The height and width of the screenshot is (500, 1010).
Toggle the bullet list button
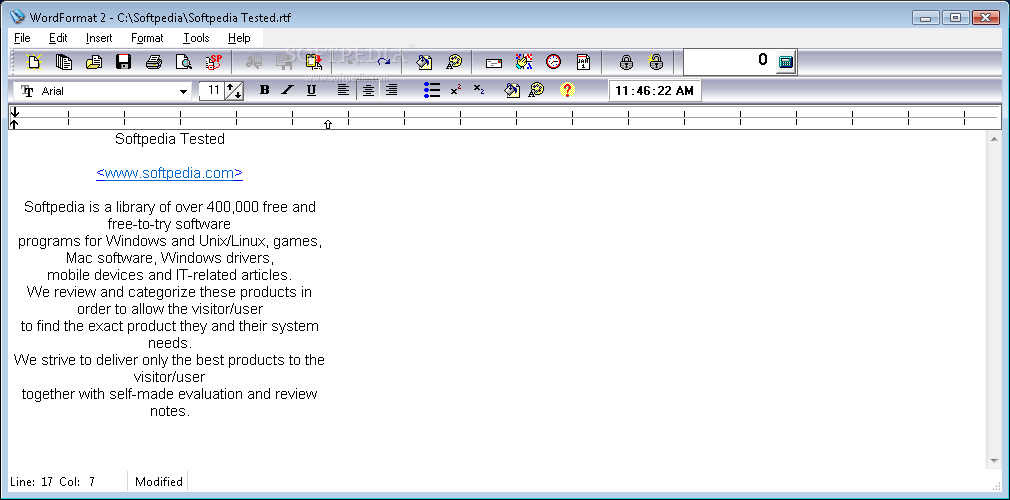[432, 90]
